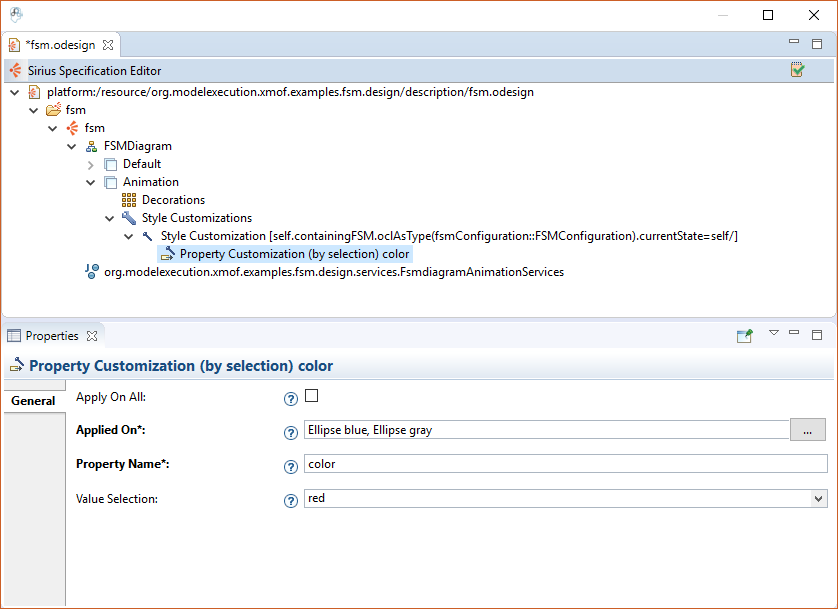
Task: Close the fsm.odesign editor tab
Action: (x=108, y=45)
